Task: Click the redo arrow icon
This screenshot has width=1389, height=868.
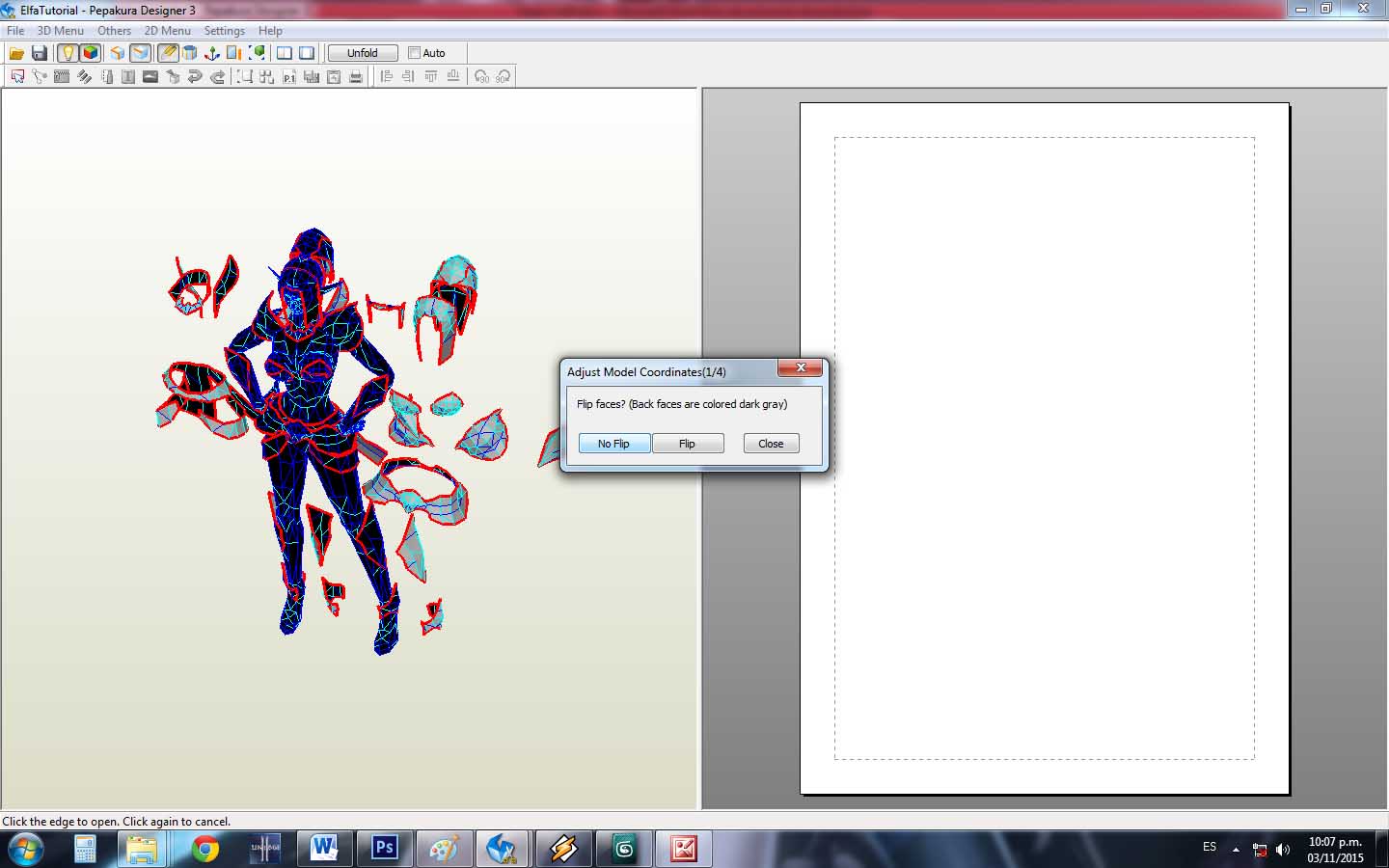Action: (218, 76)
